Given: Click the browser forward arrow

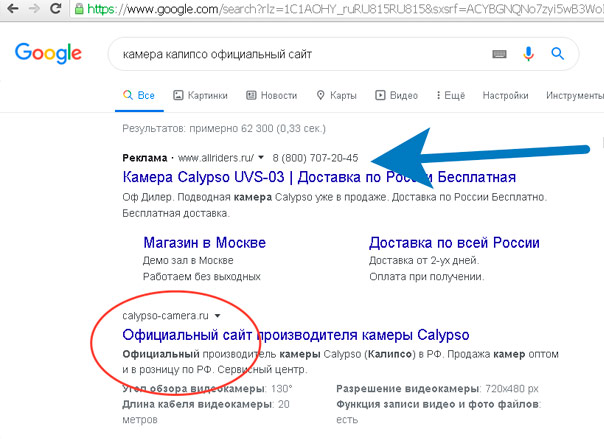Looking at the screenshot, I should (34, 8).
